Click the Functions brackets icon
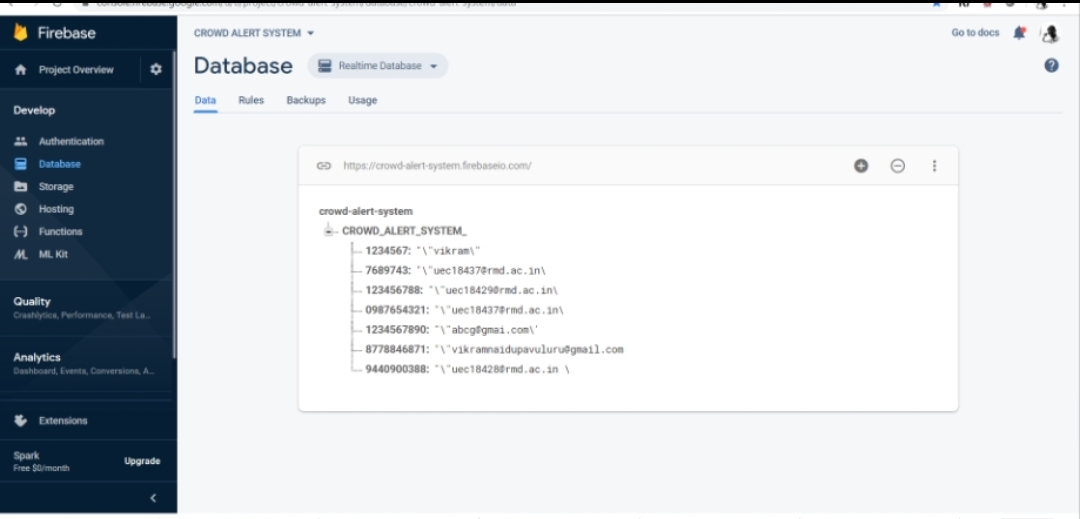This screenshot has width=1080, height=519. (21, 231)
